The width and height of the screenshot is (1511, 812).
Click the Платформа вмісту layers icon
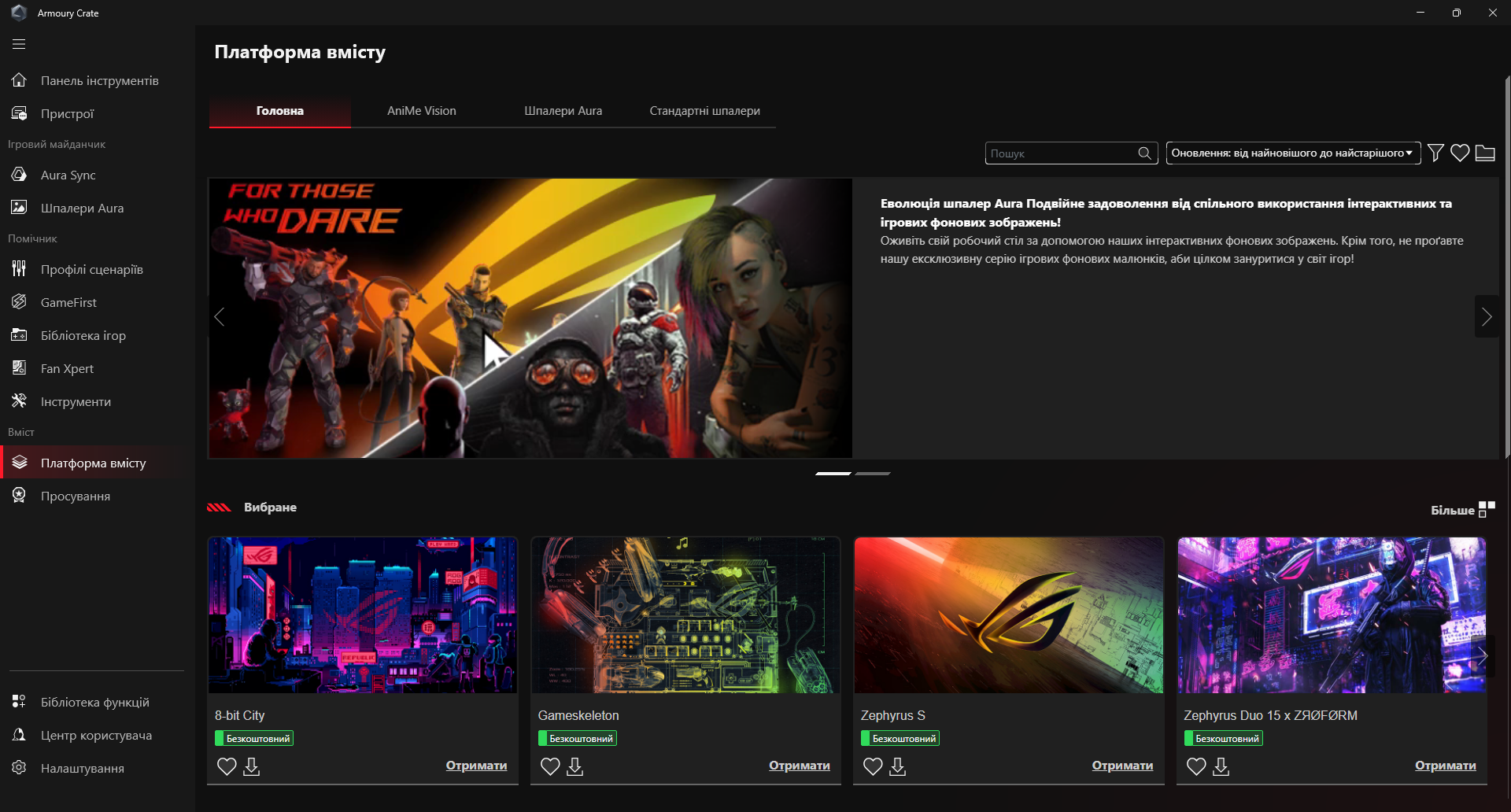click(x=19, y=463)
